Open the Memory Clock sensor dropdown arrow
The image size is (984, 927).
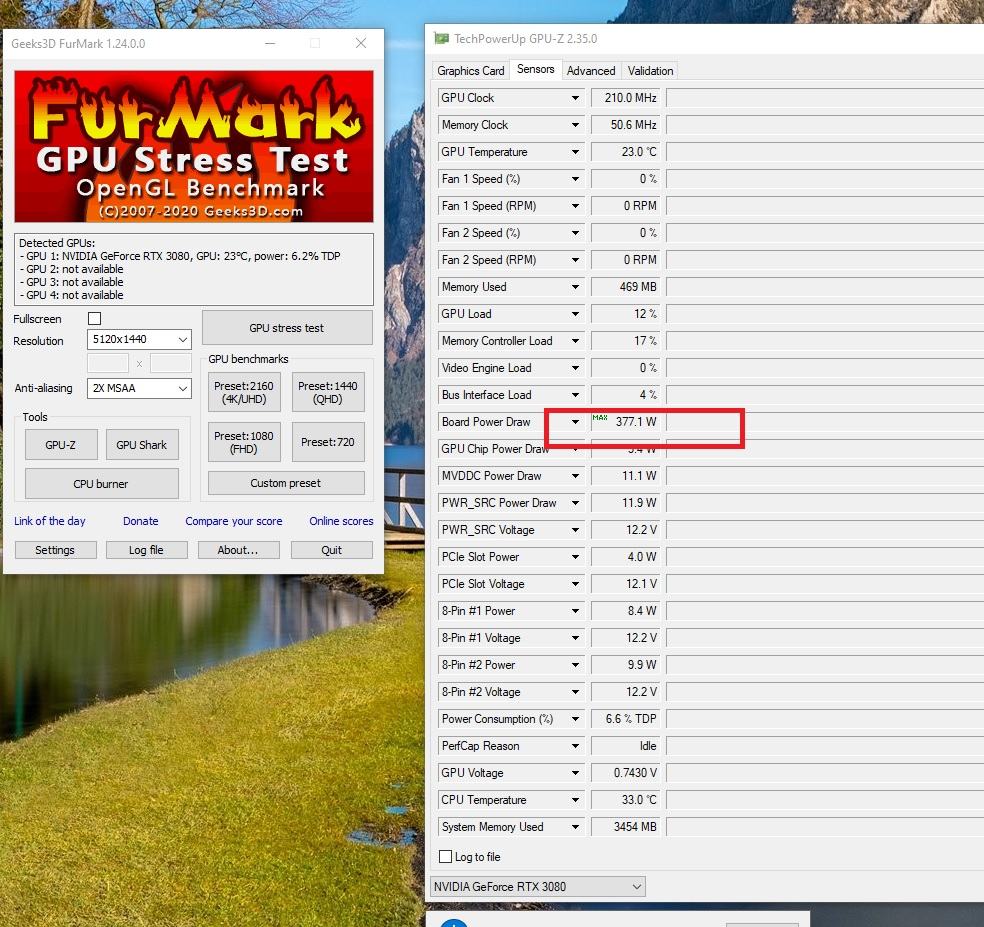pyautogui.click(x=575, y=125)
